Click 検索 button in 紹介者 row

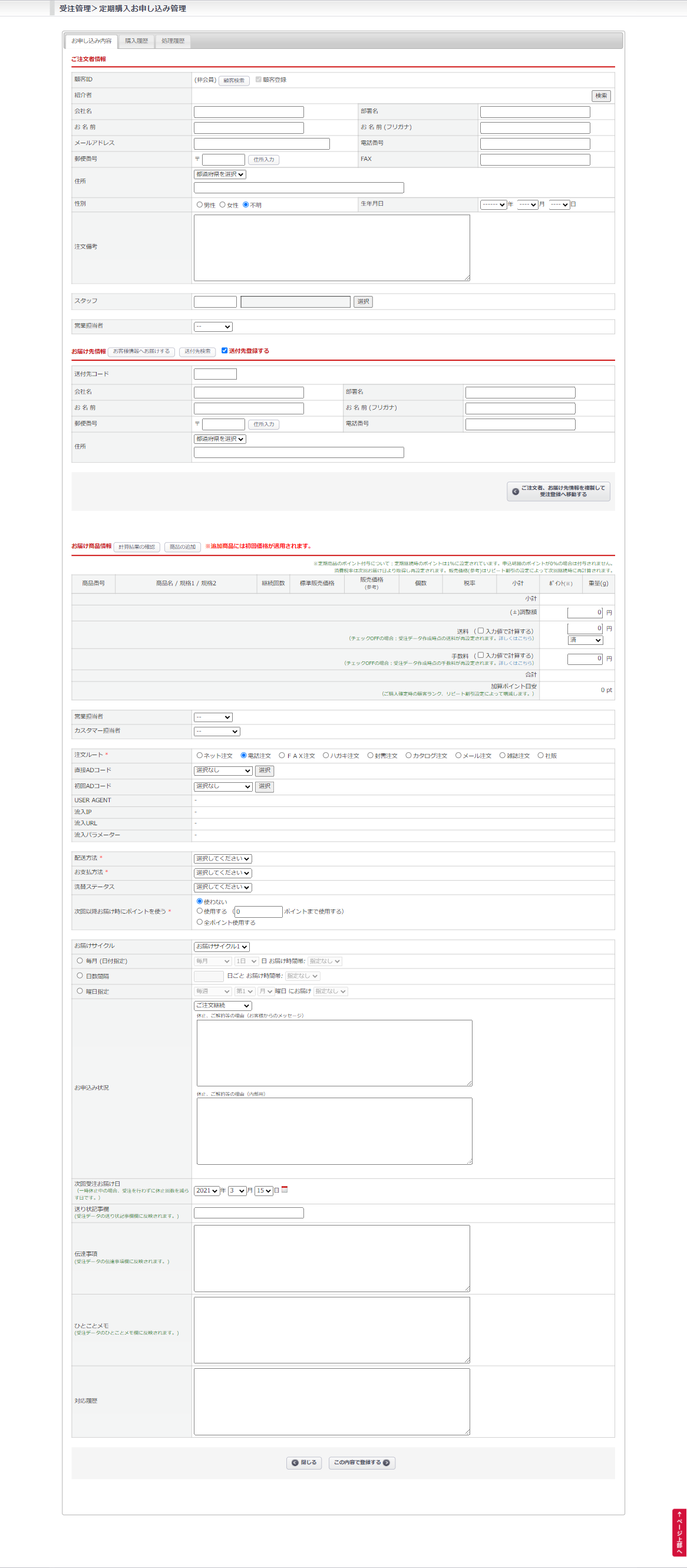click(601, 95)
